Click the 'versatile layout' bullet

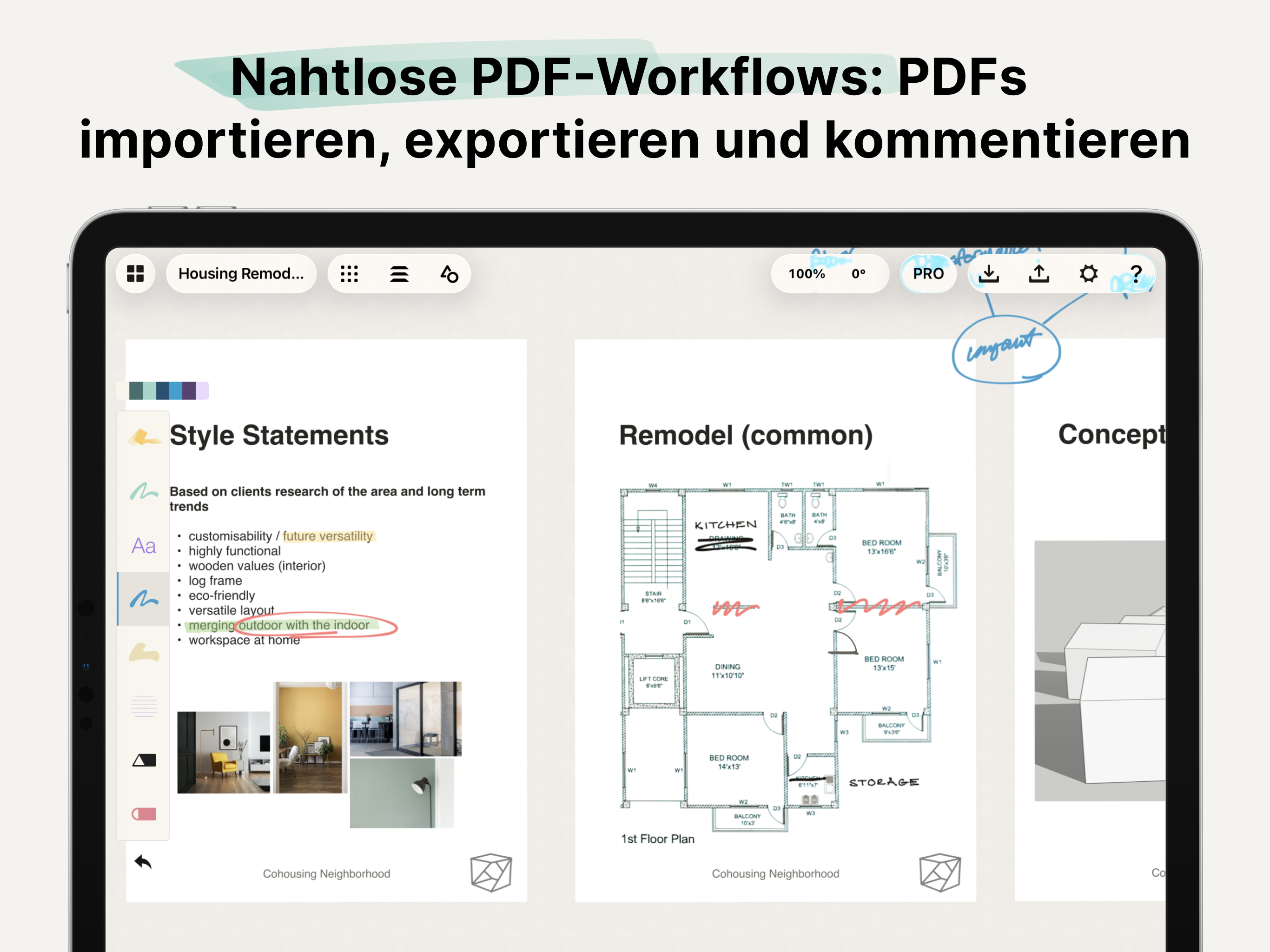click(232, 610)
